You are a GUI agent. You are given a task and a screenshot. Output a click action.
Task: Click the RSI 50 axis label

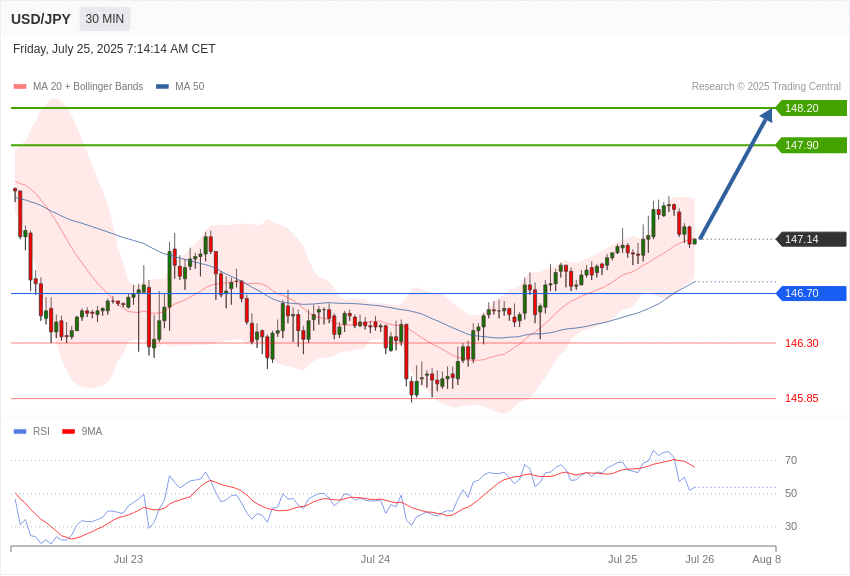tap(791, 493)
